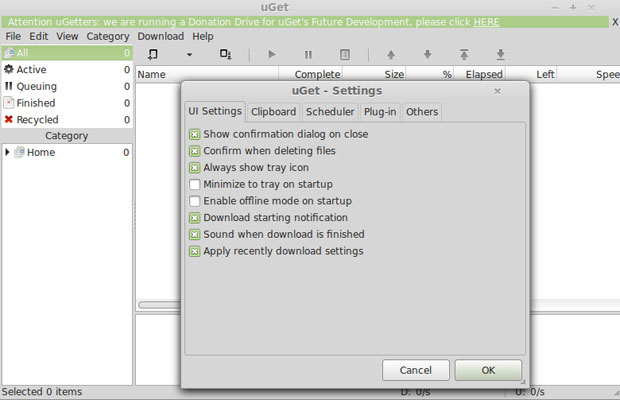This screenshot has width=620, height=400.
Task: Select the Recycled status row
Action: (x=67, y=119)
